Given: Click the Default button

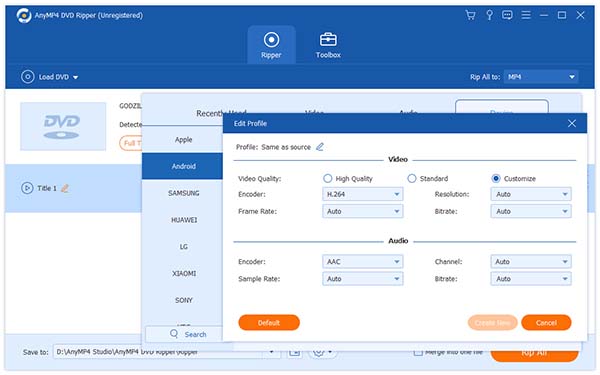Looking at the screenshot, I should click(269, 323).
